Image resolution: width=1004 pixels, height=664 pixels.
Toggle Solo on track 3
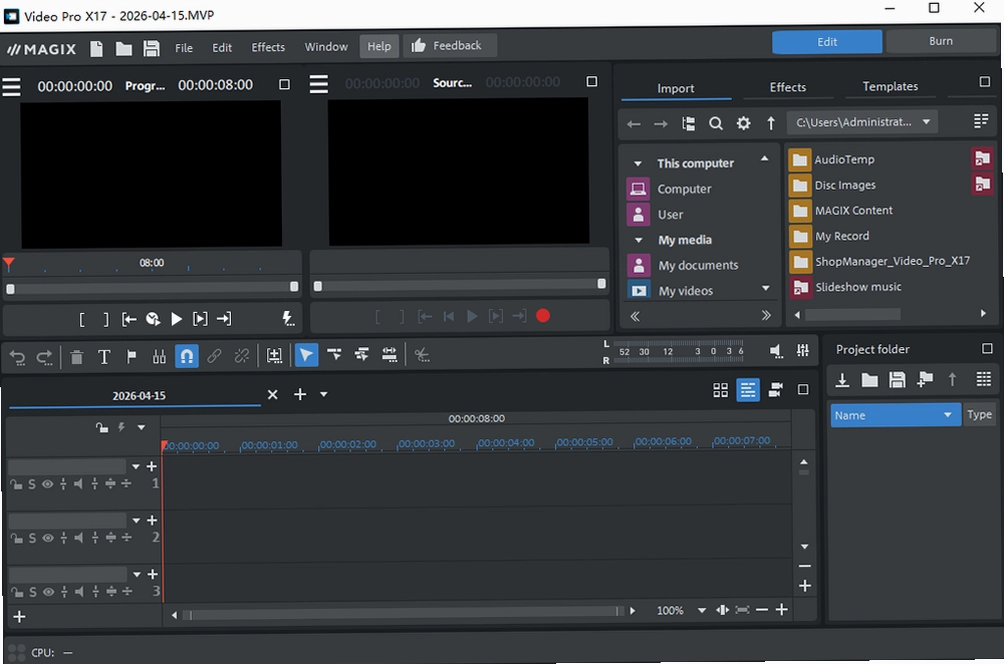(x=33, y=592)
